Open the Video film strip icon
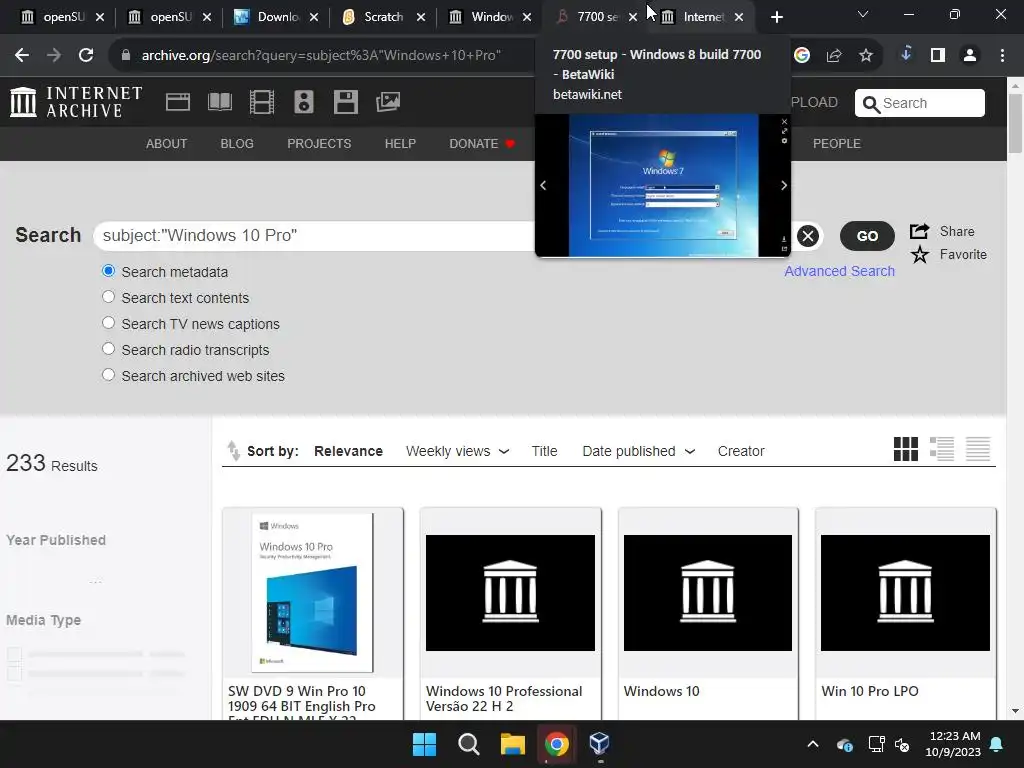This screenshot has height=768, width=1024. point(262,102)
